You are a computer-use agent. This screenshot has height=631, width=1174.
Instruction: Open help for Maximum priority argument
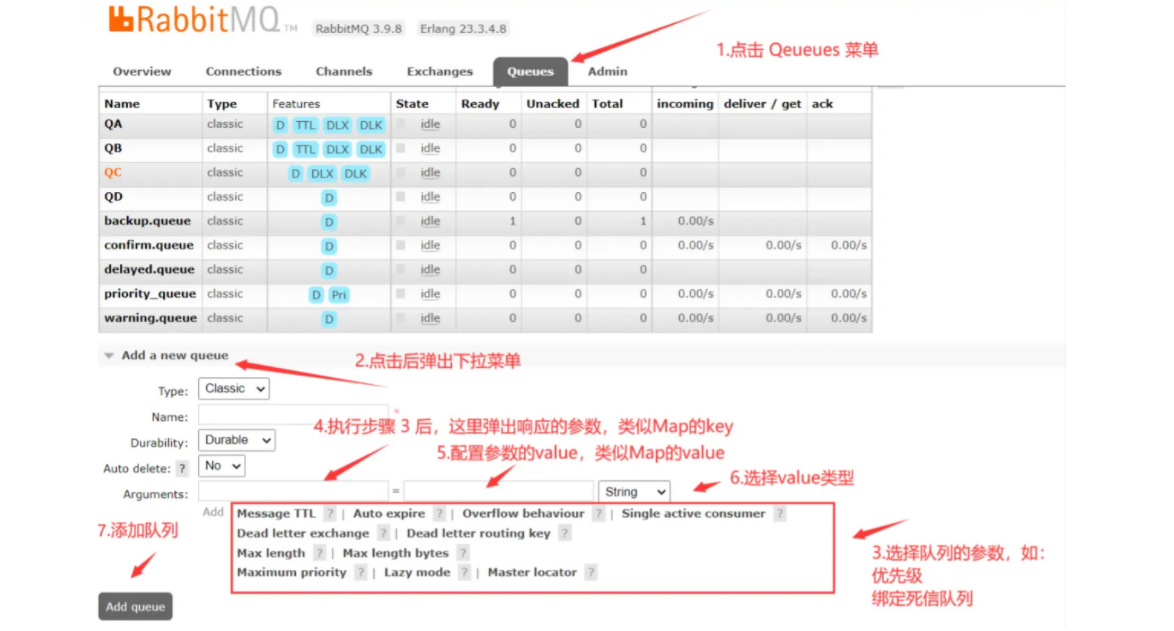pos(360,573)
